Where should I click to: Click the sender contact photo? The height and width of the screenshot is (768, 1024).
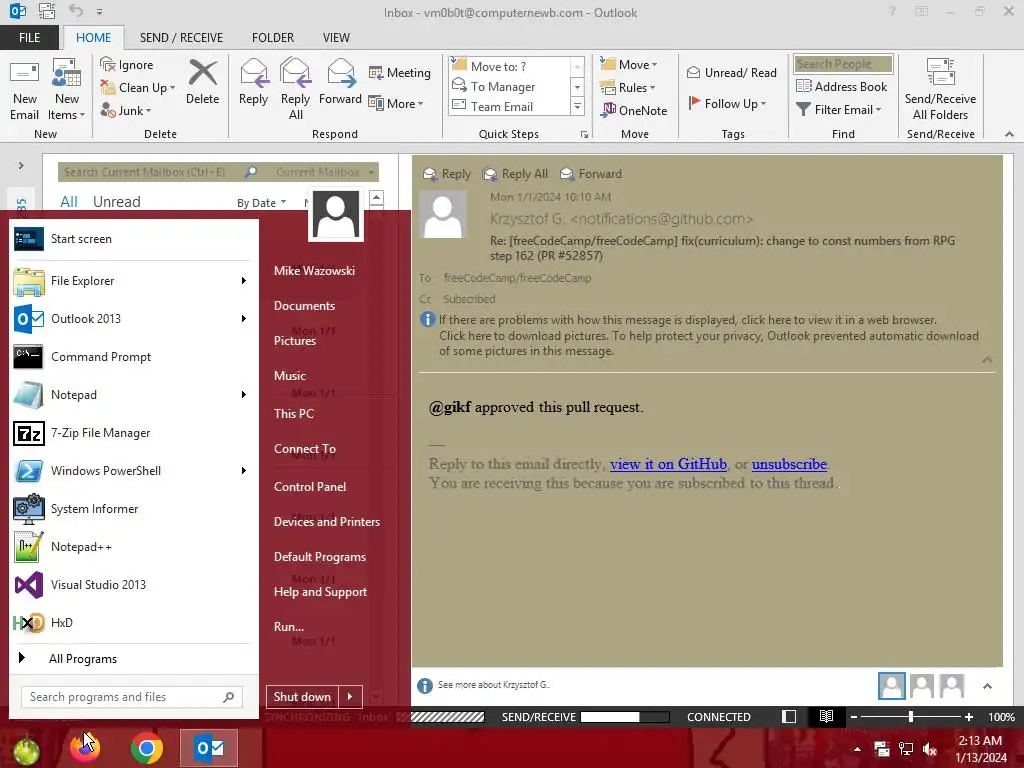[x=443, y=214]
